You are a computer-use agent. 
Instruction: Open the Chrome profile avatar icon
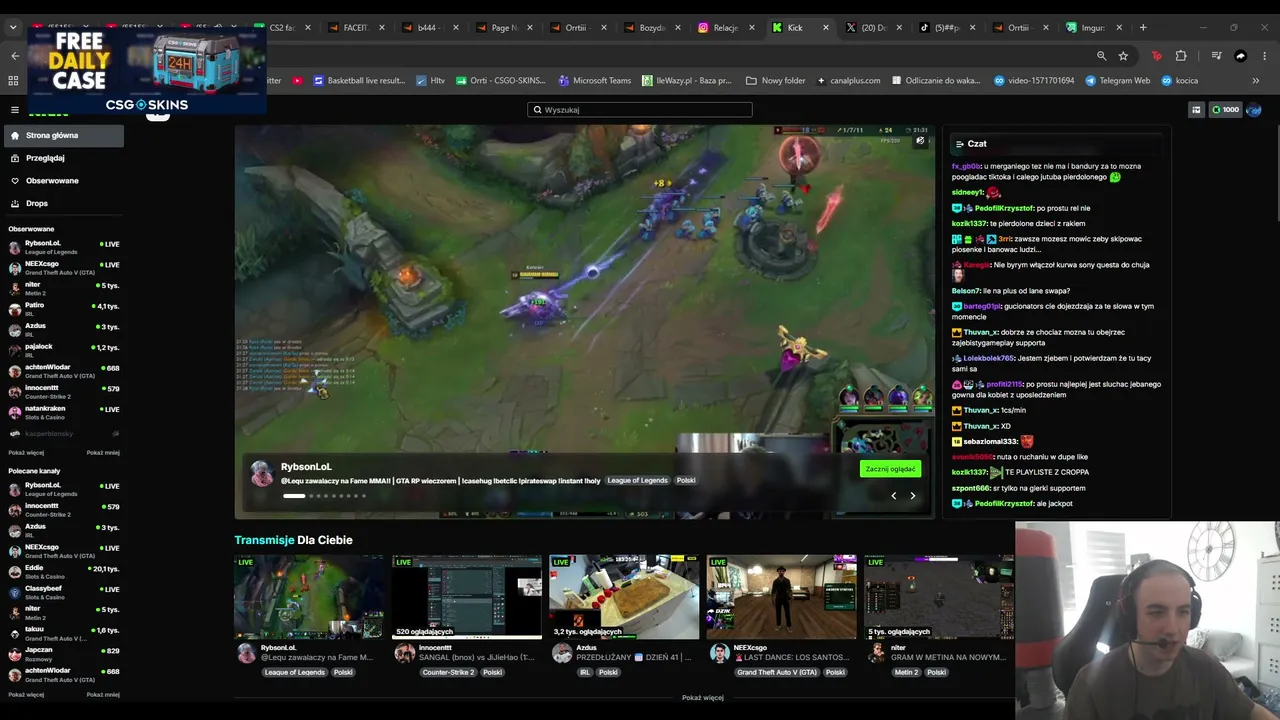point(1241,56)
